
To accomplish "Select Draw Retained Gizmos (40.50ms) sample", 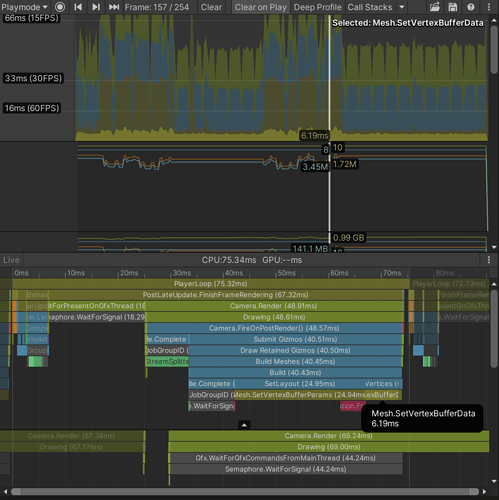I will 295,350.
